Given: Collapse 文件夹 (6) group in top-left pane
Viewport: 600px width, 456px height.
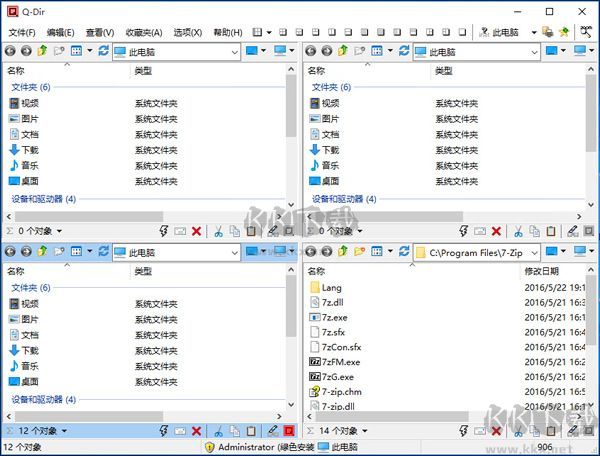Looking at the screenshot, I should click(x=31, y=87).
